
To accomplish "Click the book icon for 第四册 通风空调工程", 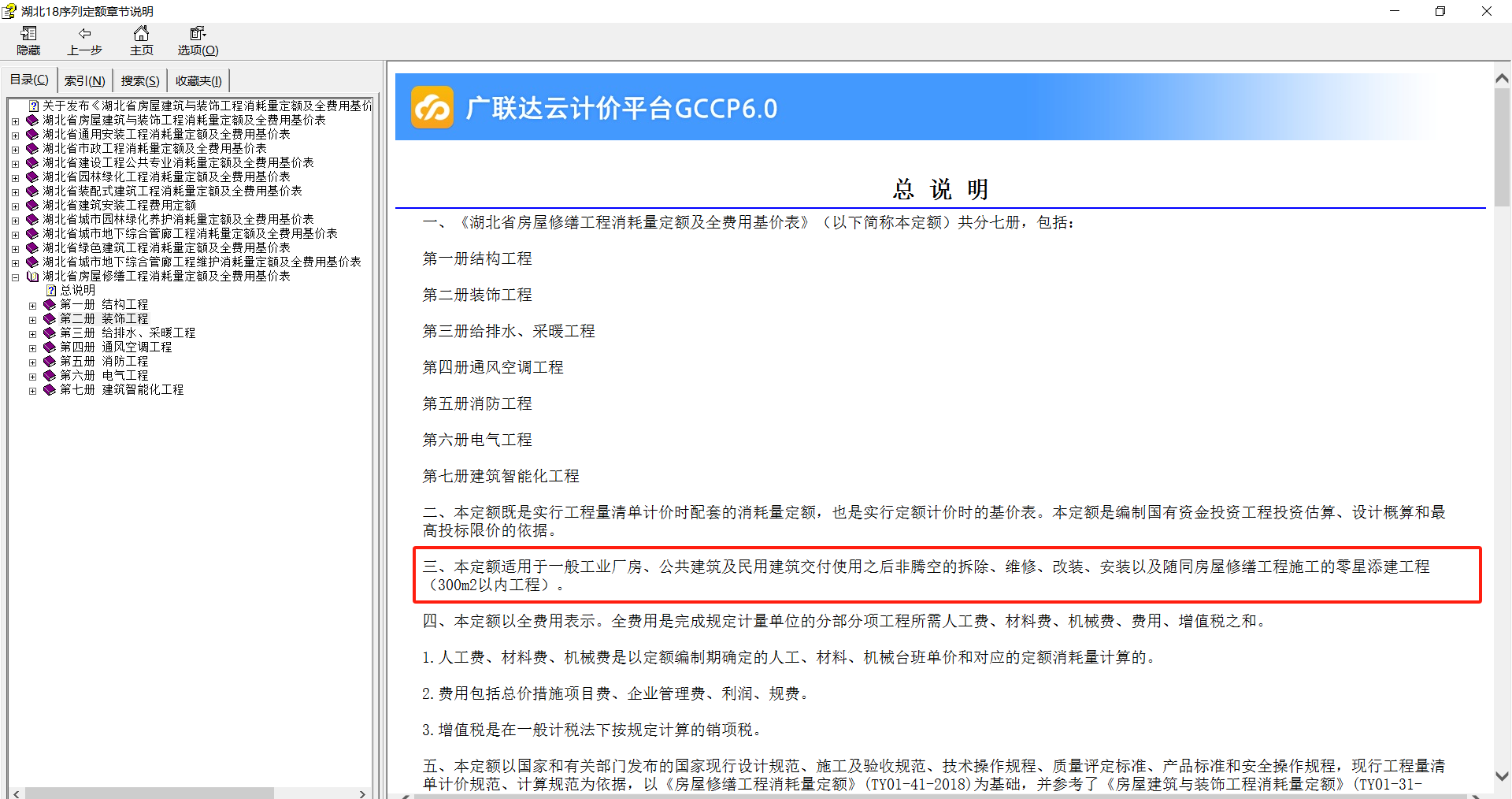I will 50,347.
